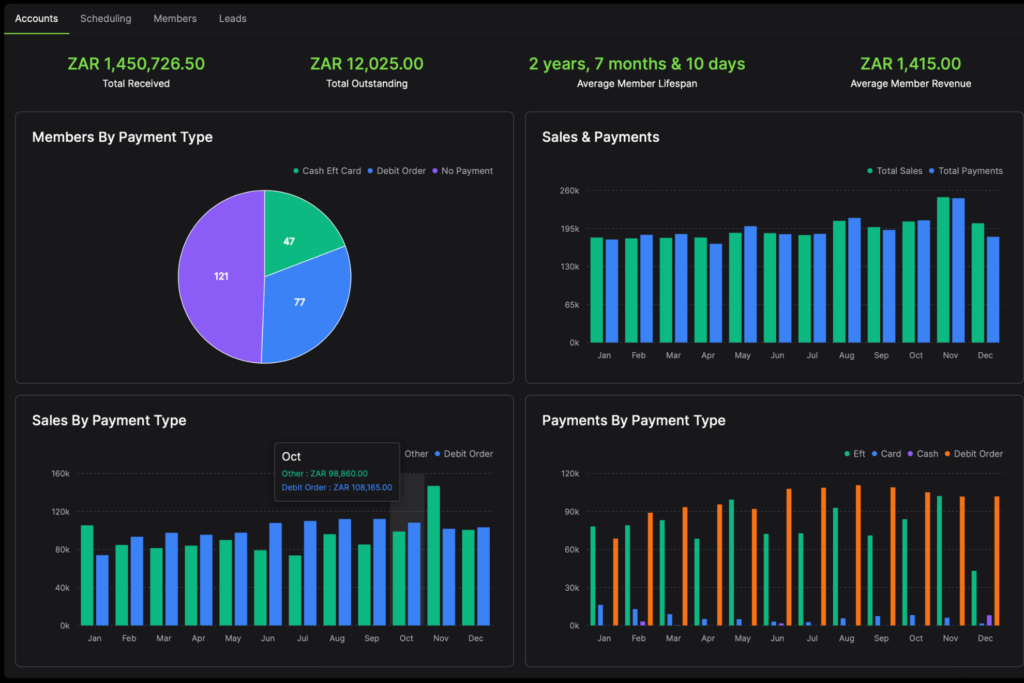Hide Card series in Payments By Payment Type
The width and height of the screenshot is (1024, 683).
click(891, 454)
